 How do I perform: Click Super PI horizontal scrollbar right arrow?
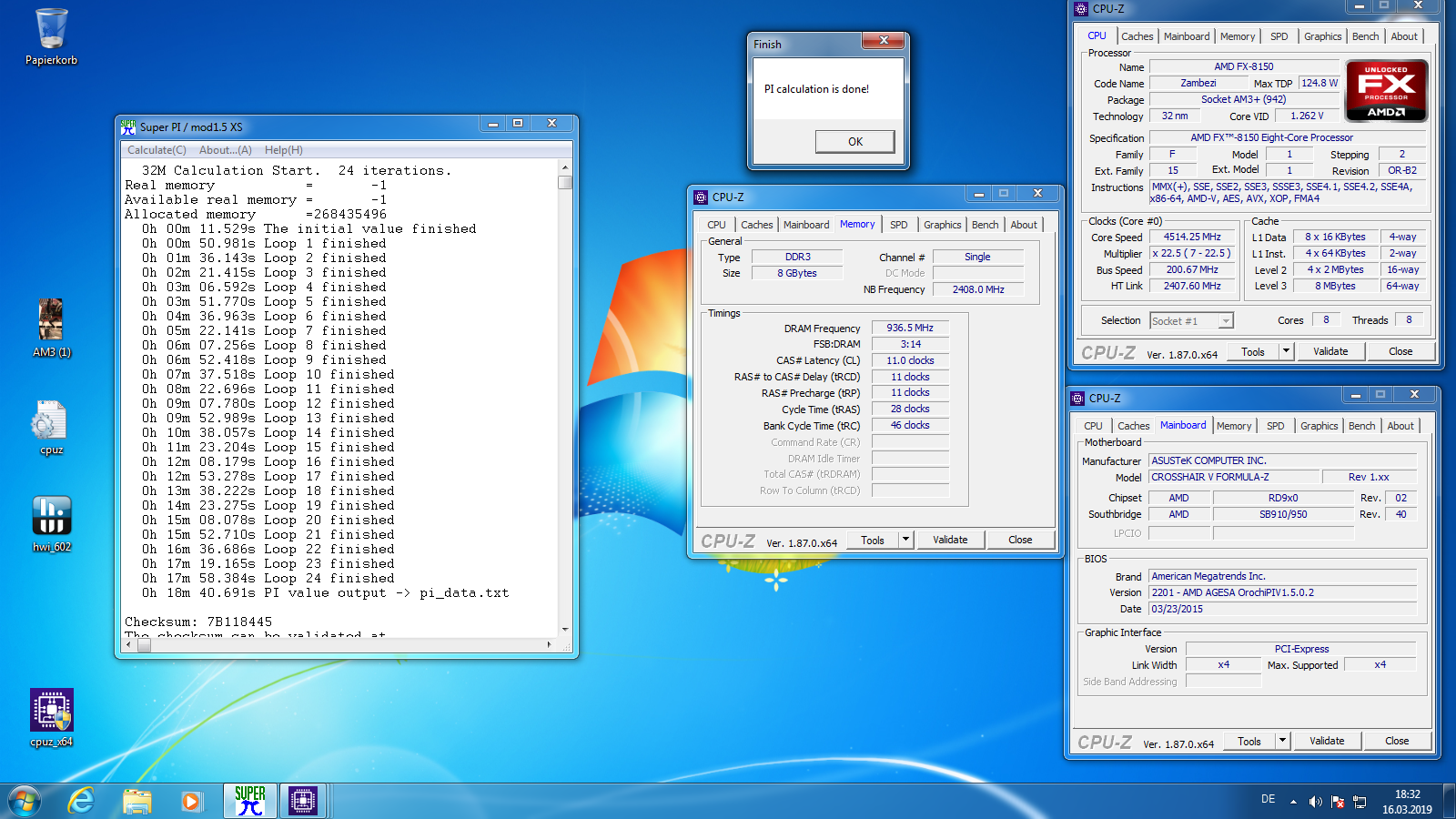click(x=549, y=644)
